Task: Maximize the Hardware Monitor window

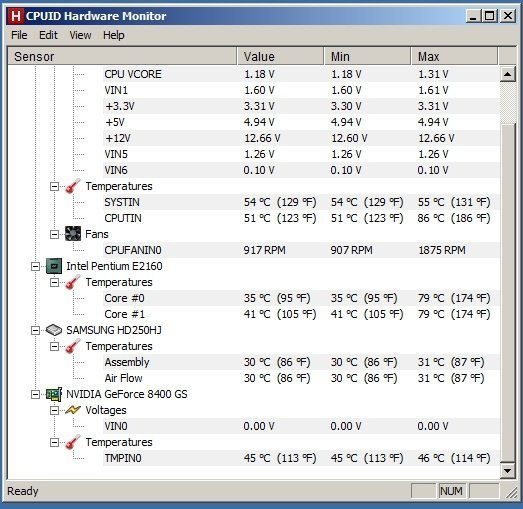Action: point(489,16)
